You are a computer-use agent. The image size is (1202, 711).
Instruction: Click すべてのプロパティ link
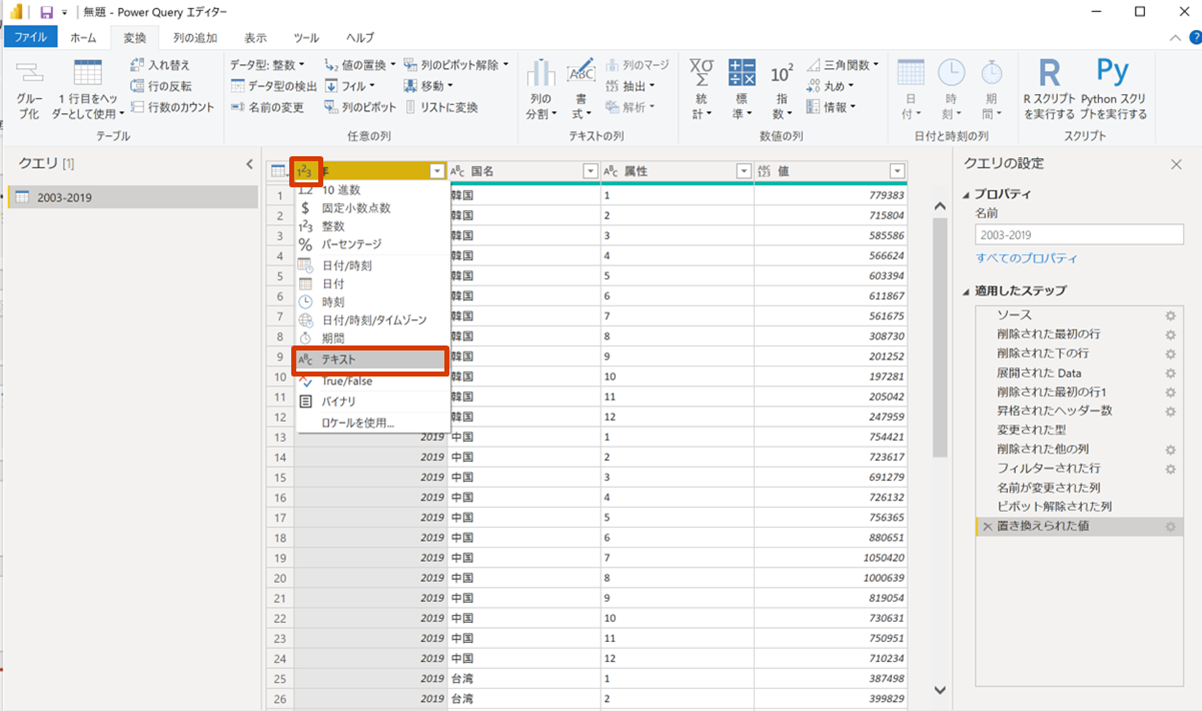(1027, 258)
